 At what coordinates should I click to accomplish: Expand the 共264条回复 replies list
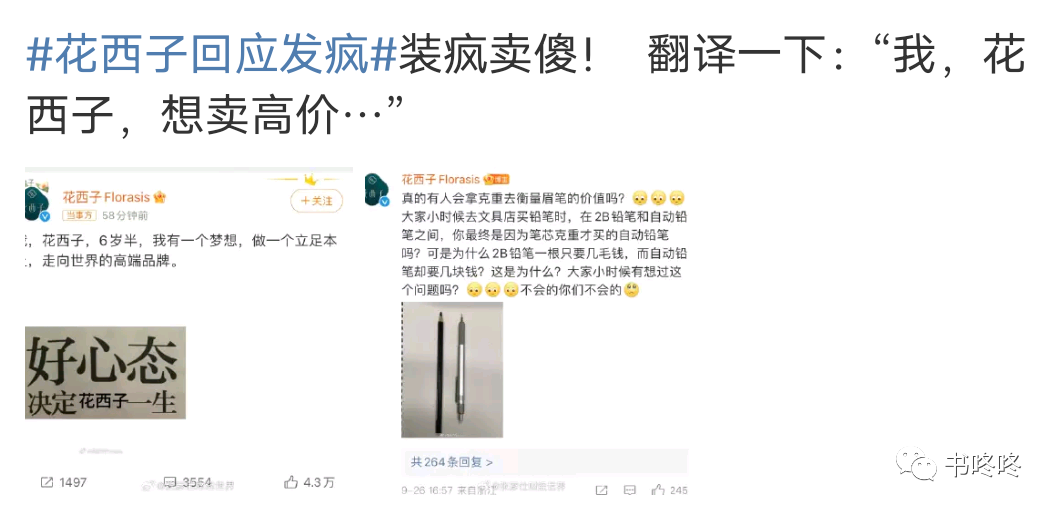(452, 462)
